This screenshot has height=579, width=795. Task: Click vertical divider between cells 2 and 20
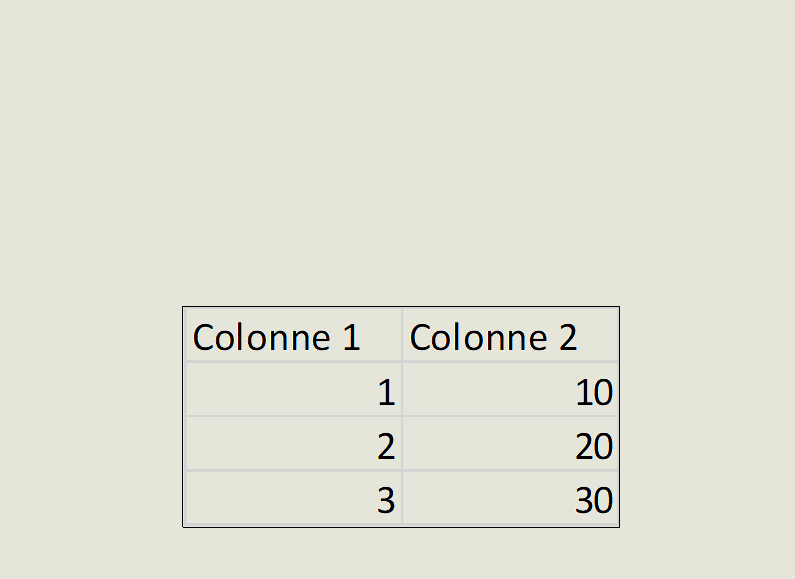402,445
